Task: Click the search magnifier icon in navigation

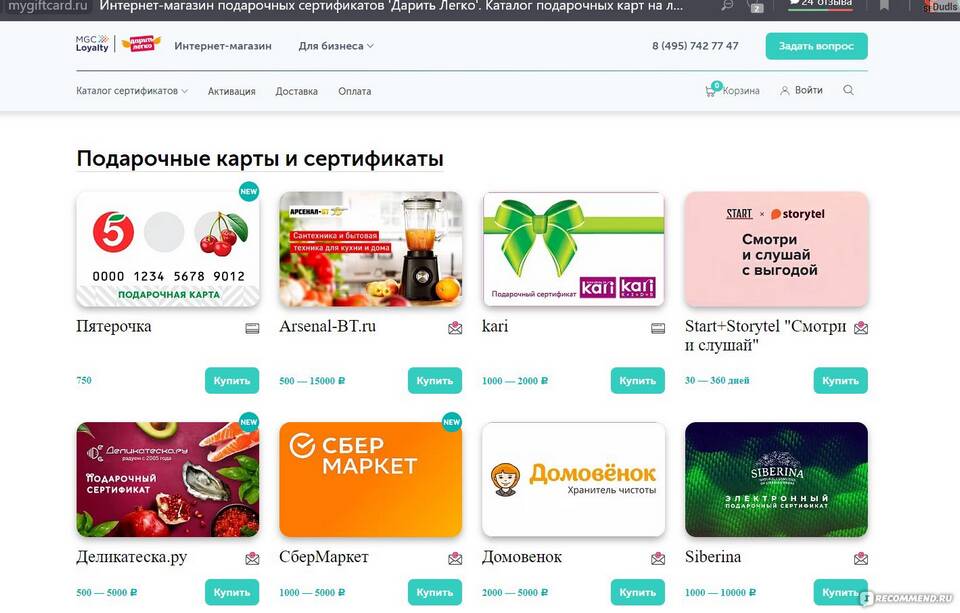Action: coord(848,90)
